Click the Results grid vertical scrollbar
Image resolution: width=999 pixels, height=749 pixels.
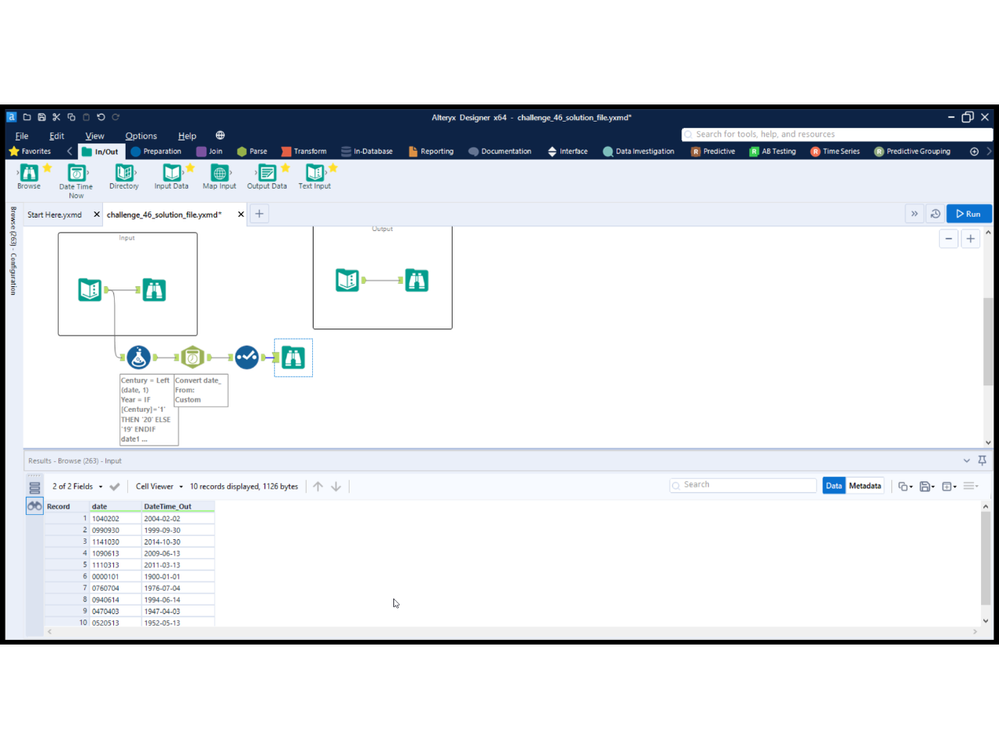coord(986,558)
